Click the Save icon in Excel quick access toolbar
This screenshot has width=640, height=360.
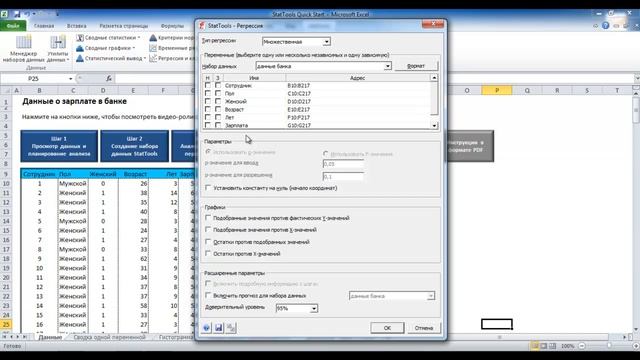(17, 14)
